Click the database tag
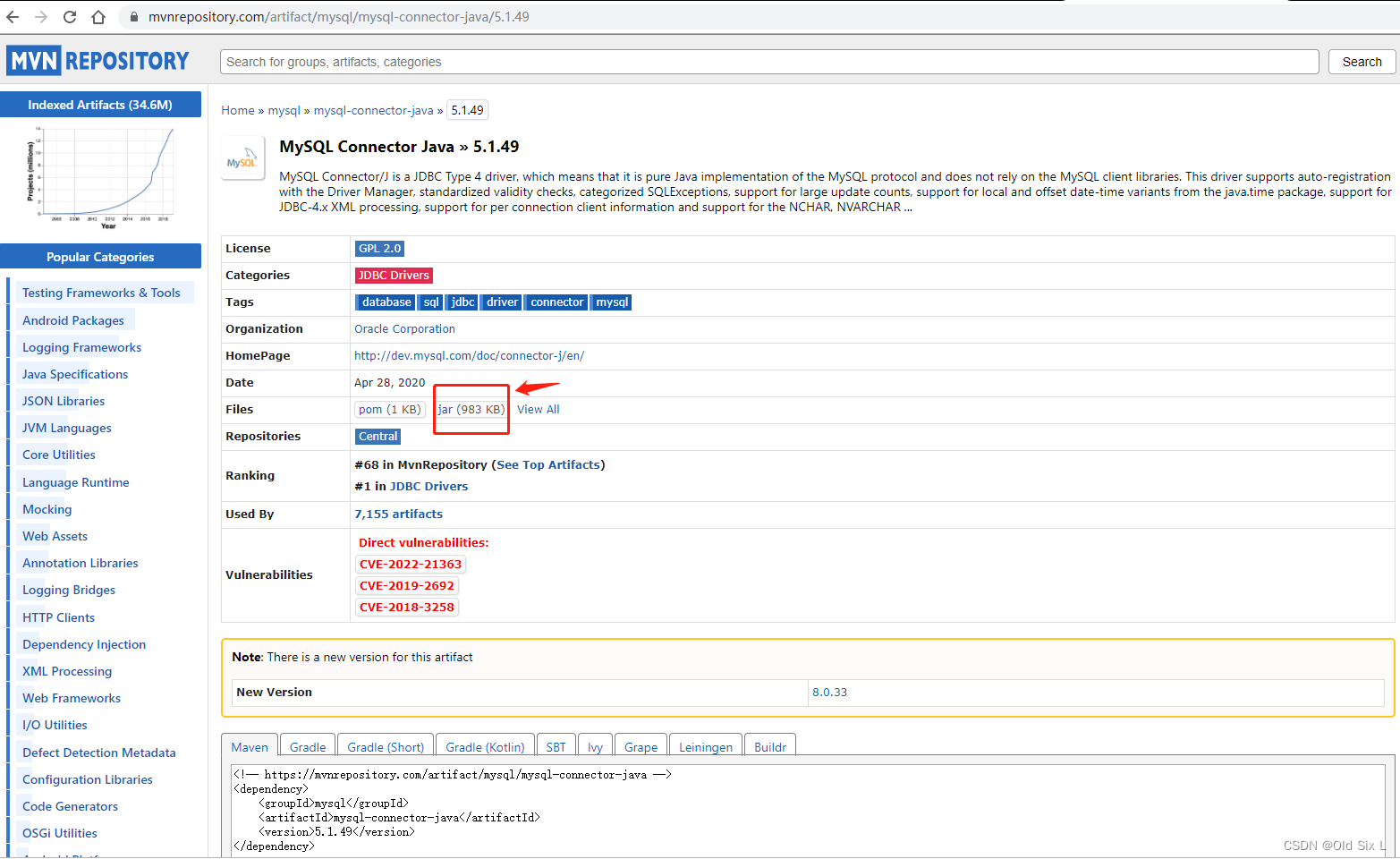The image size is (1400, 859). pyautogui.click(x=386, y=302)
